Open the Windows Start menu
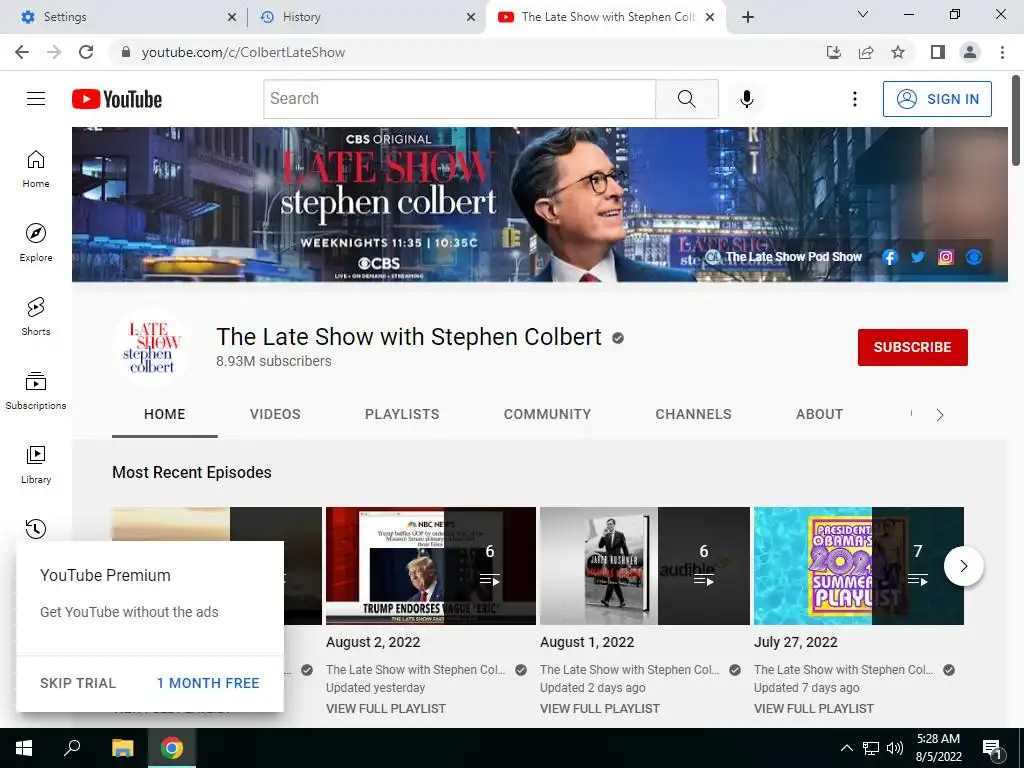The width and height of the screenshot is (1024, 768). (24, 748)
